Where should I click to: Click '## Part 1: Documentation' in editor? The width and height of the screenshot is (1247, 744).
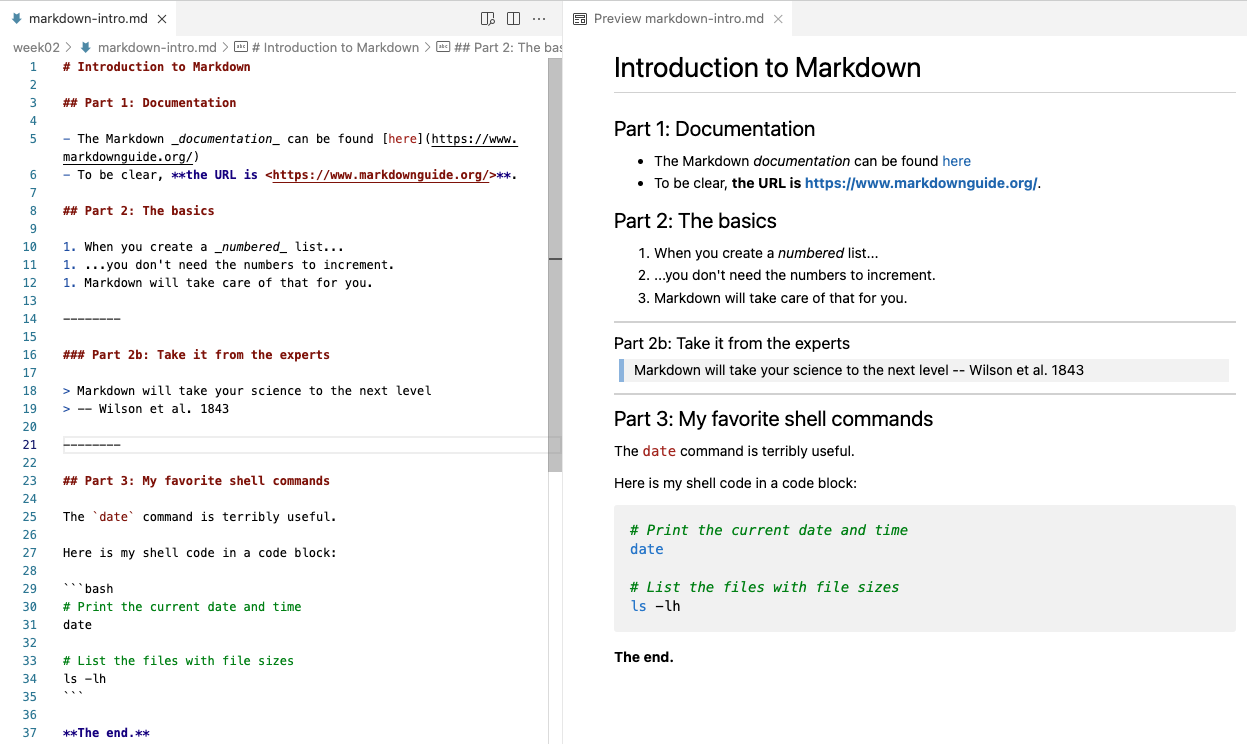pos(150,103)
